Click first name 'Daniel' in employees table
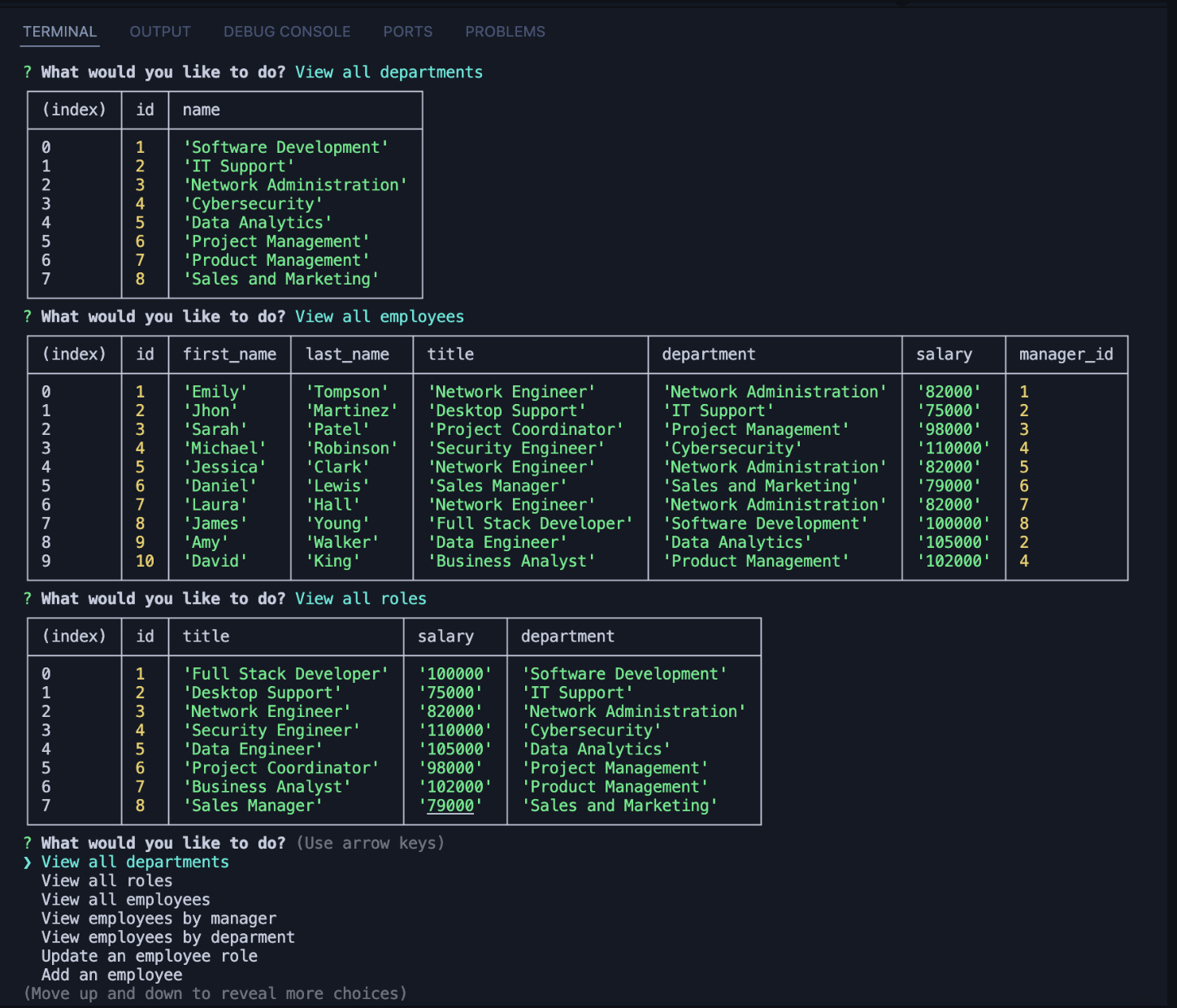Screen dimensions: 1177x1008 (219, 485)
